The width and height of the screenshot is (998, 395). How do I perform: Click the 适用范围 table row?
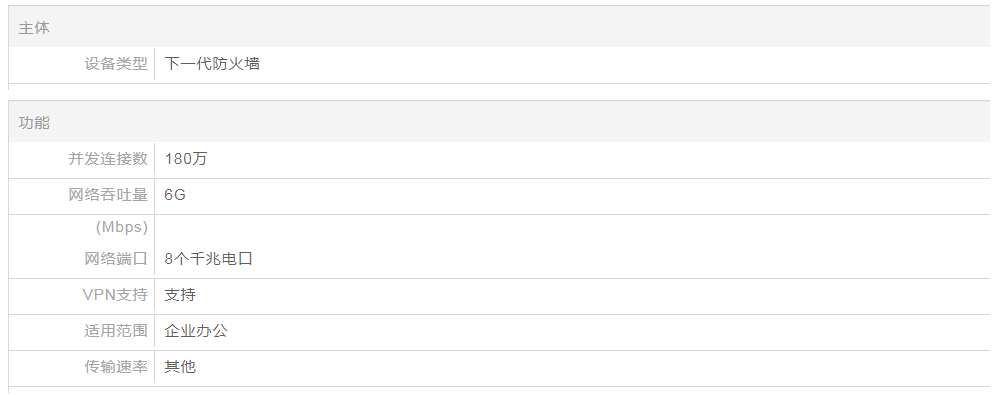(499, 331)
